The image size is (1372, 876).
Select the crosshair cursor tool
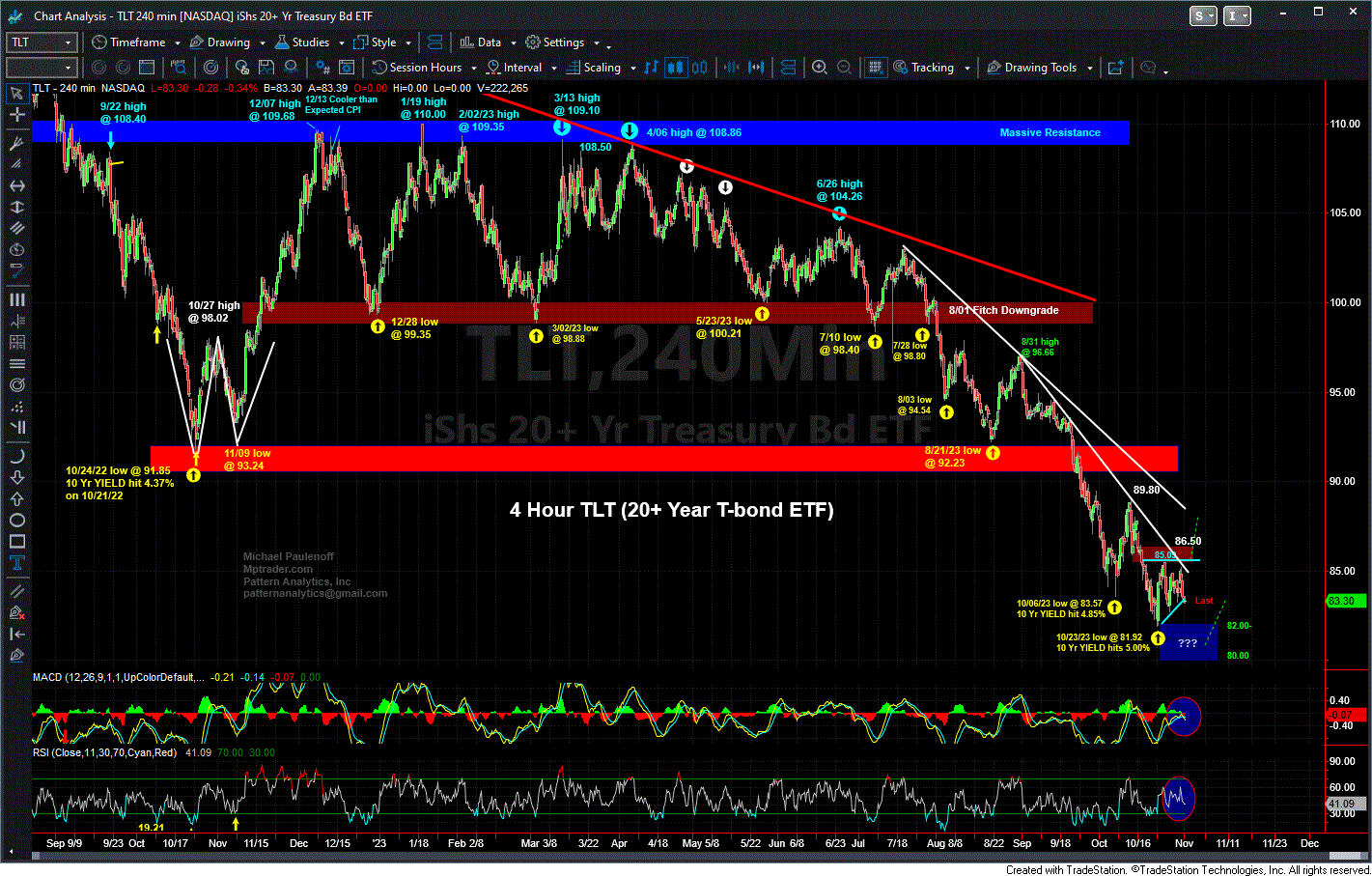tap(16, 115)
